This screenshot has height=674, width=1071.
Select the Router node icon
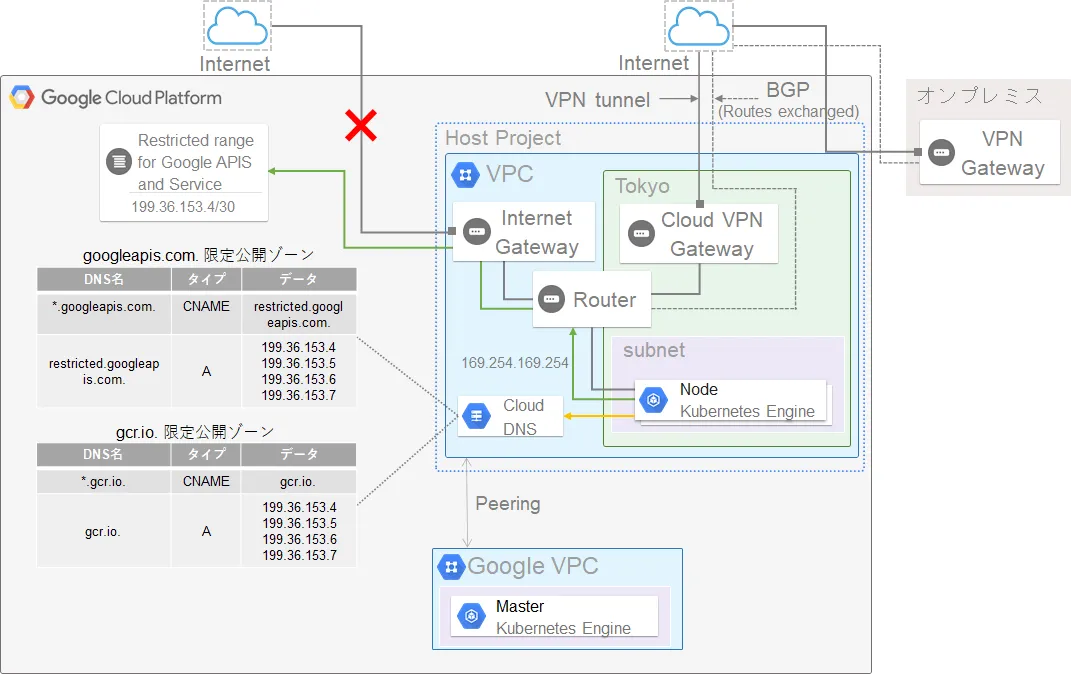coord(551,299)
